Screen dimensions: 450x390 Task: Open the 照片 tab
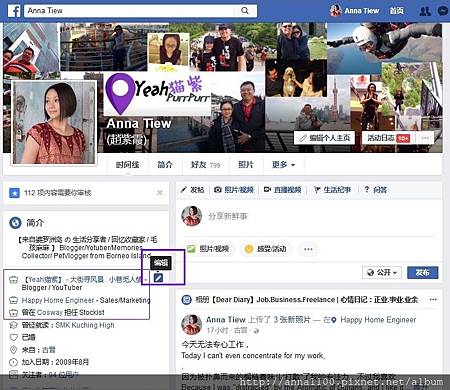[246, 165]
